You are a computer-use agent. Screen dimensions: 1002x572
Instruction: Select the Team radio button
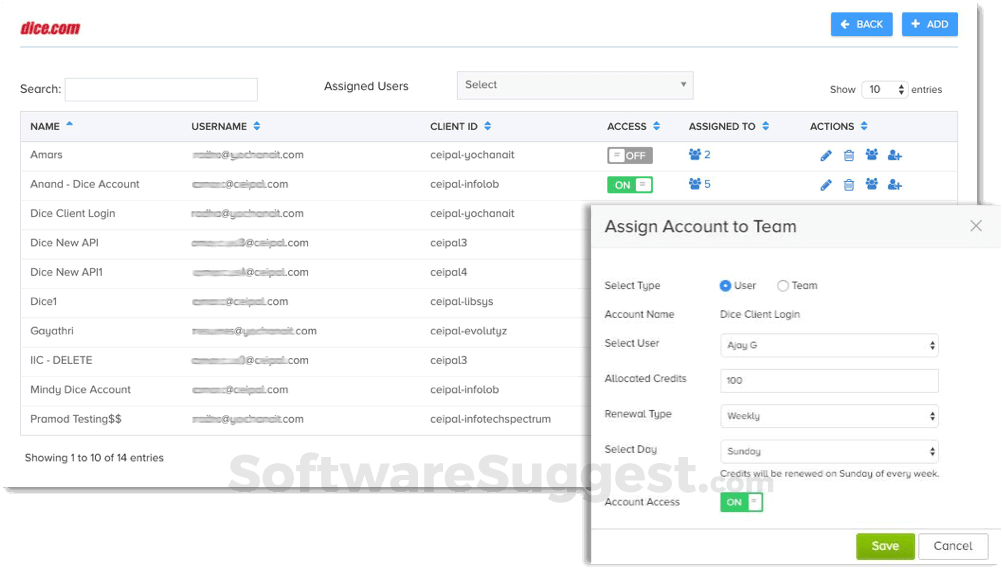[783, 286]
